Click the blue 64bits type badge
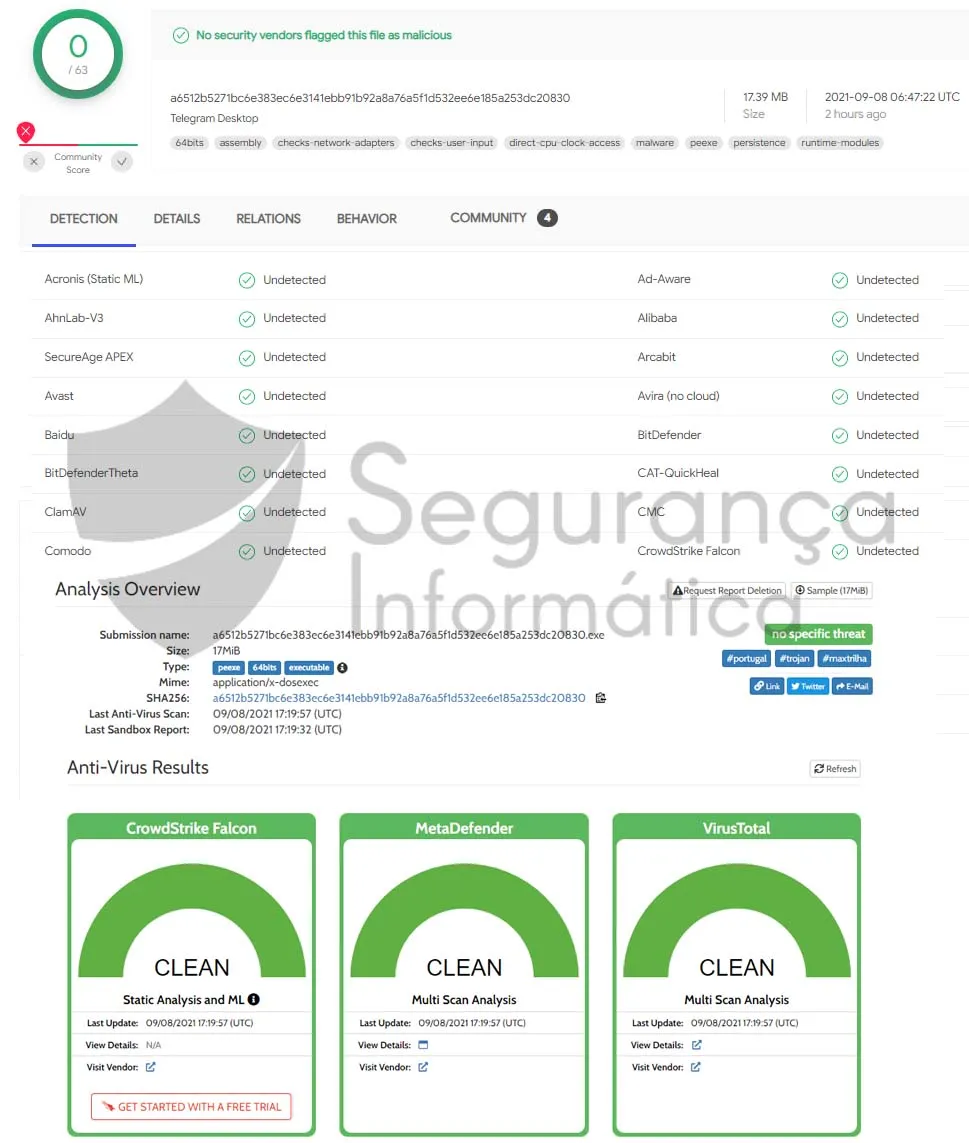Image resolution: width=969 pixels, height=1143 pixels. tap(264, 668)
